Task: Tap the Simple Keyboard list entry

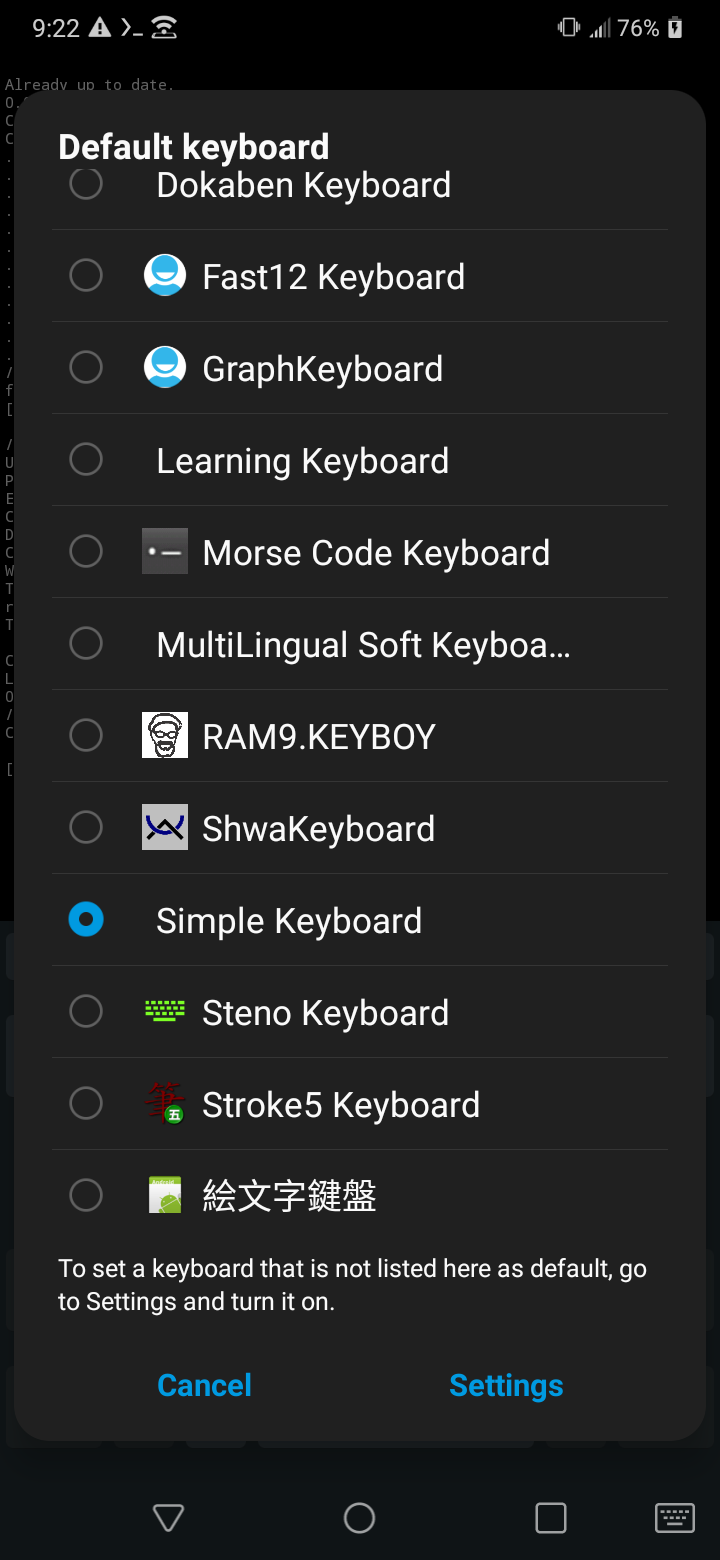Action: (x=289, y=919)
